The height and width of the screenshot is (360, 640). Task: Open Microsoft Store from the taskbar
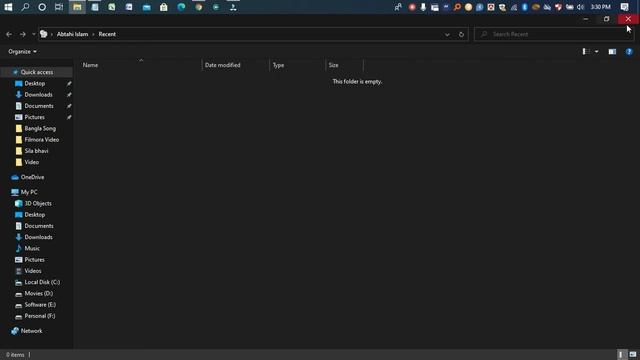point(164,7)
